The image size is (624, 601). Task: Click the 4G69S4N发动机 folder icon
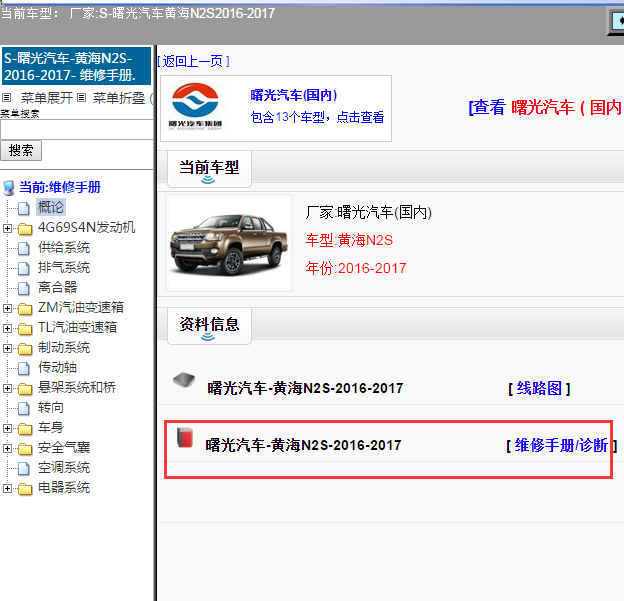25,228
